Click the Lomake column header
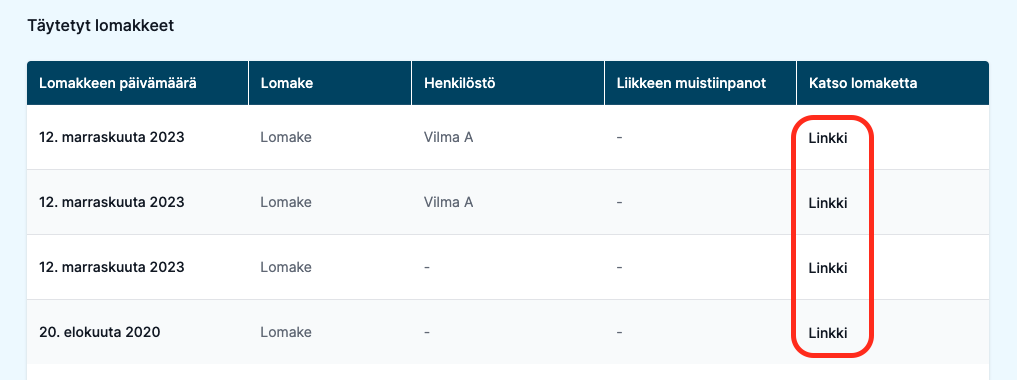1017x380 pixels. [x=287, y=83]
